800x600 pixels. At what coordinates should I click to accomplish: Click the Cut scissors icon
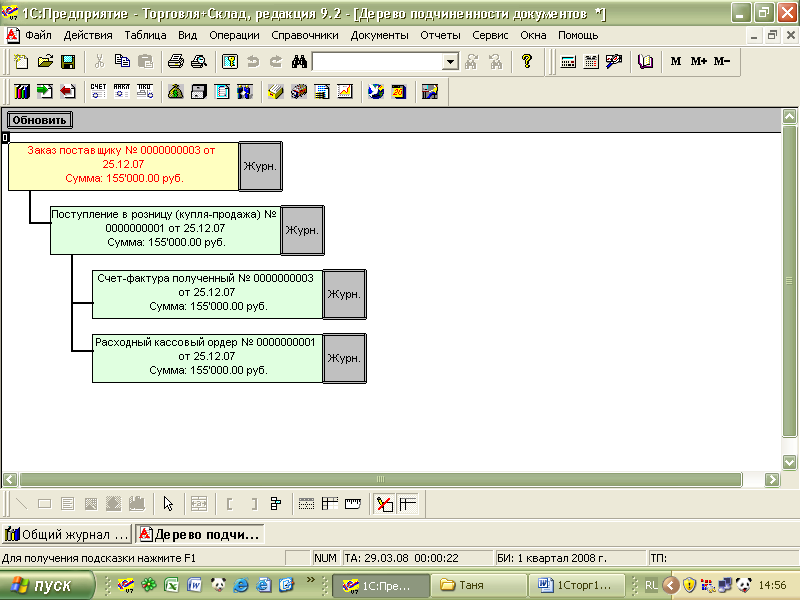tap(99, 62)
